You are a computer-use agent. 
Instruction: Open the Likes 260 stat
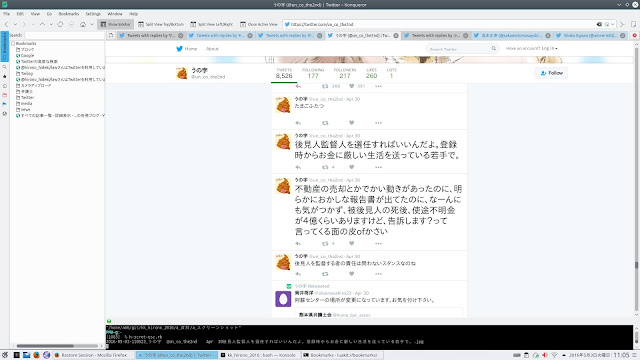click(371, 73)
